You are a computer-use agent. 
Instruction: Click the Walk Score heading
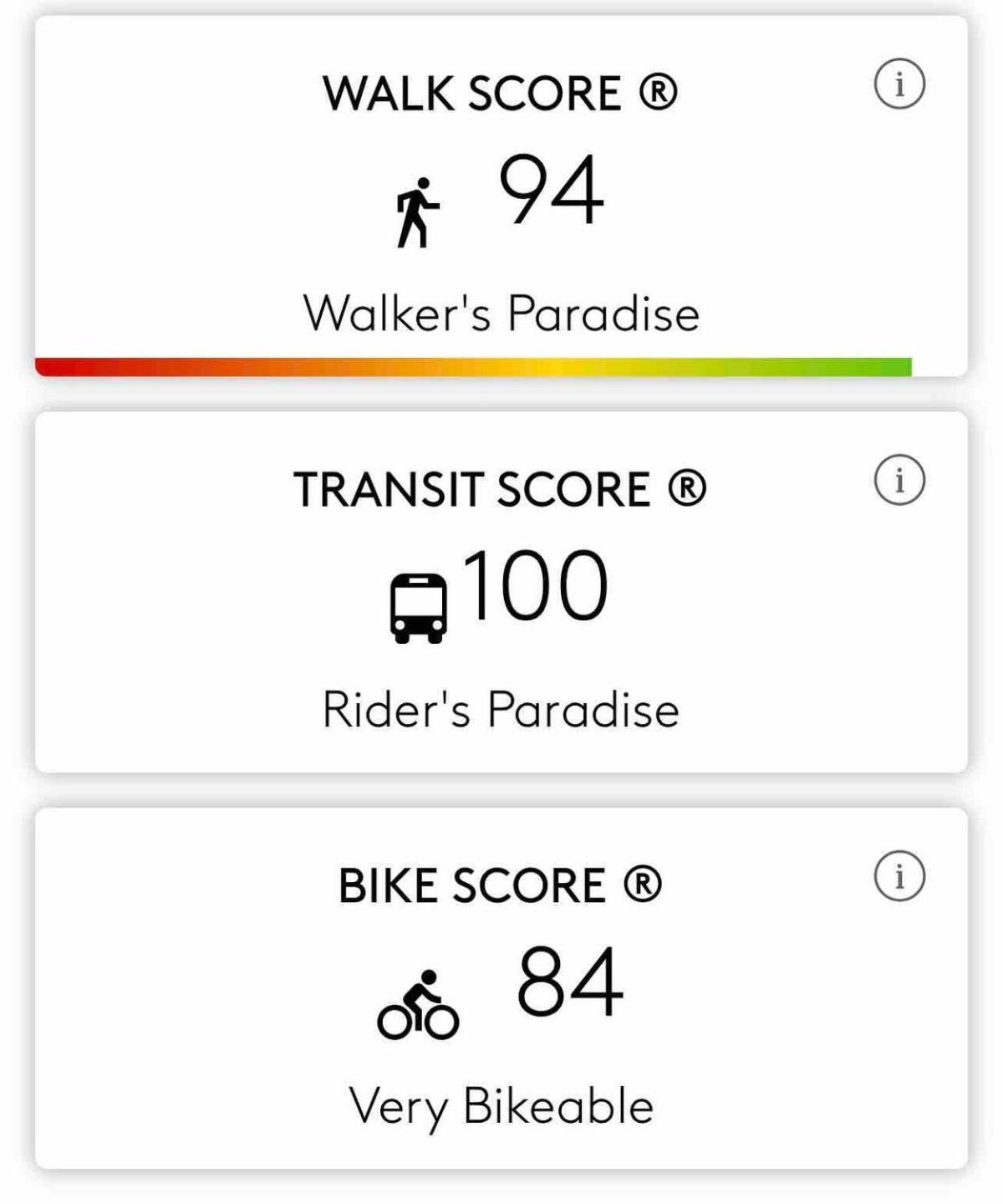tap(500, 93)
